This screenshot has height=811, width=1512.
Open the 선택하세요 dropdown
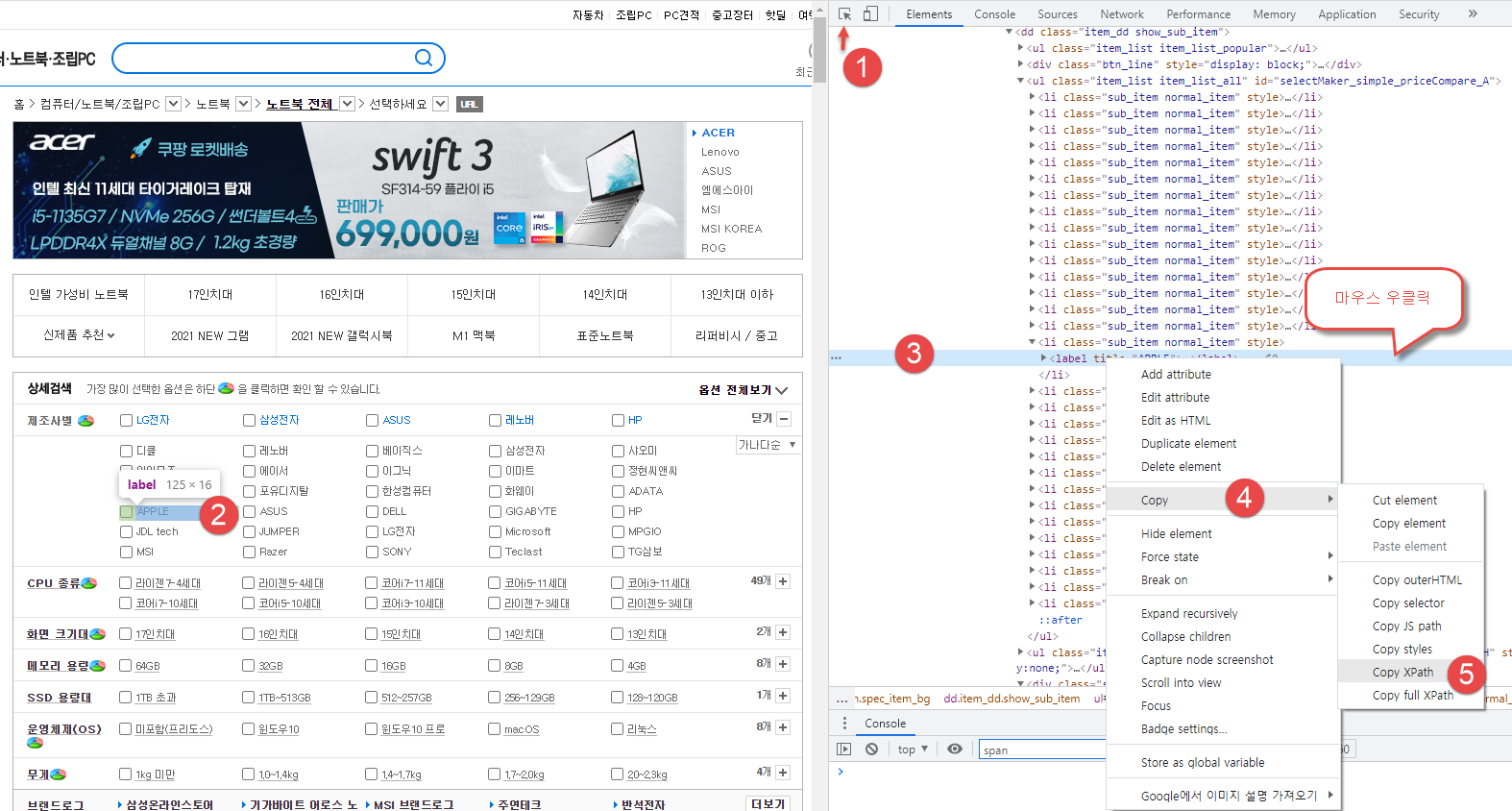(440, 104)
